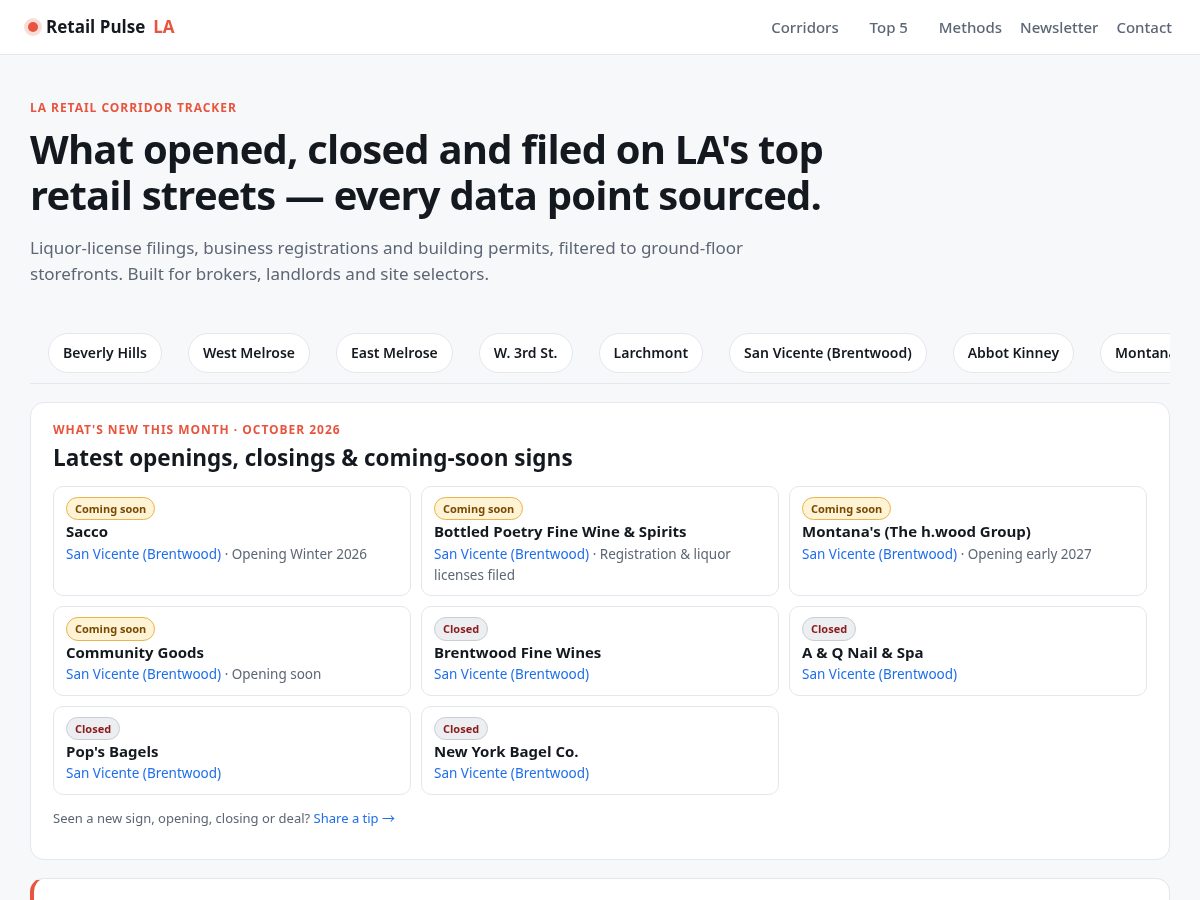Viewport: 1200px width, 900px height.
Task: Click the Retail Pulse LA logo
Action: 100,27
